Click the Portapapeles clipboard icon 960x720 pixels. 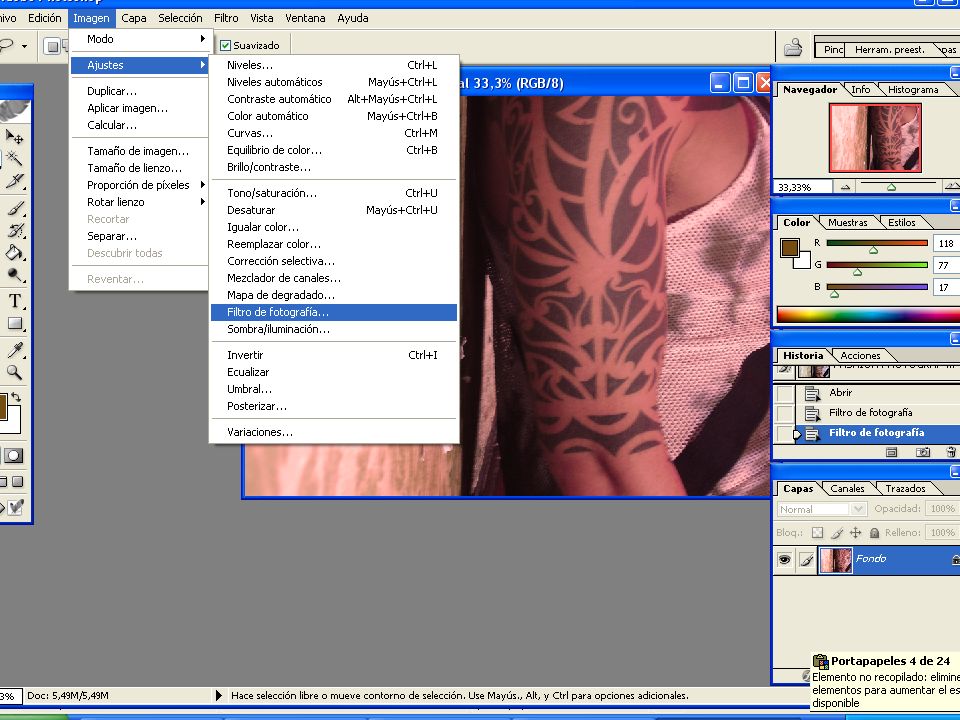820,661
